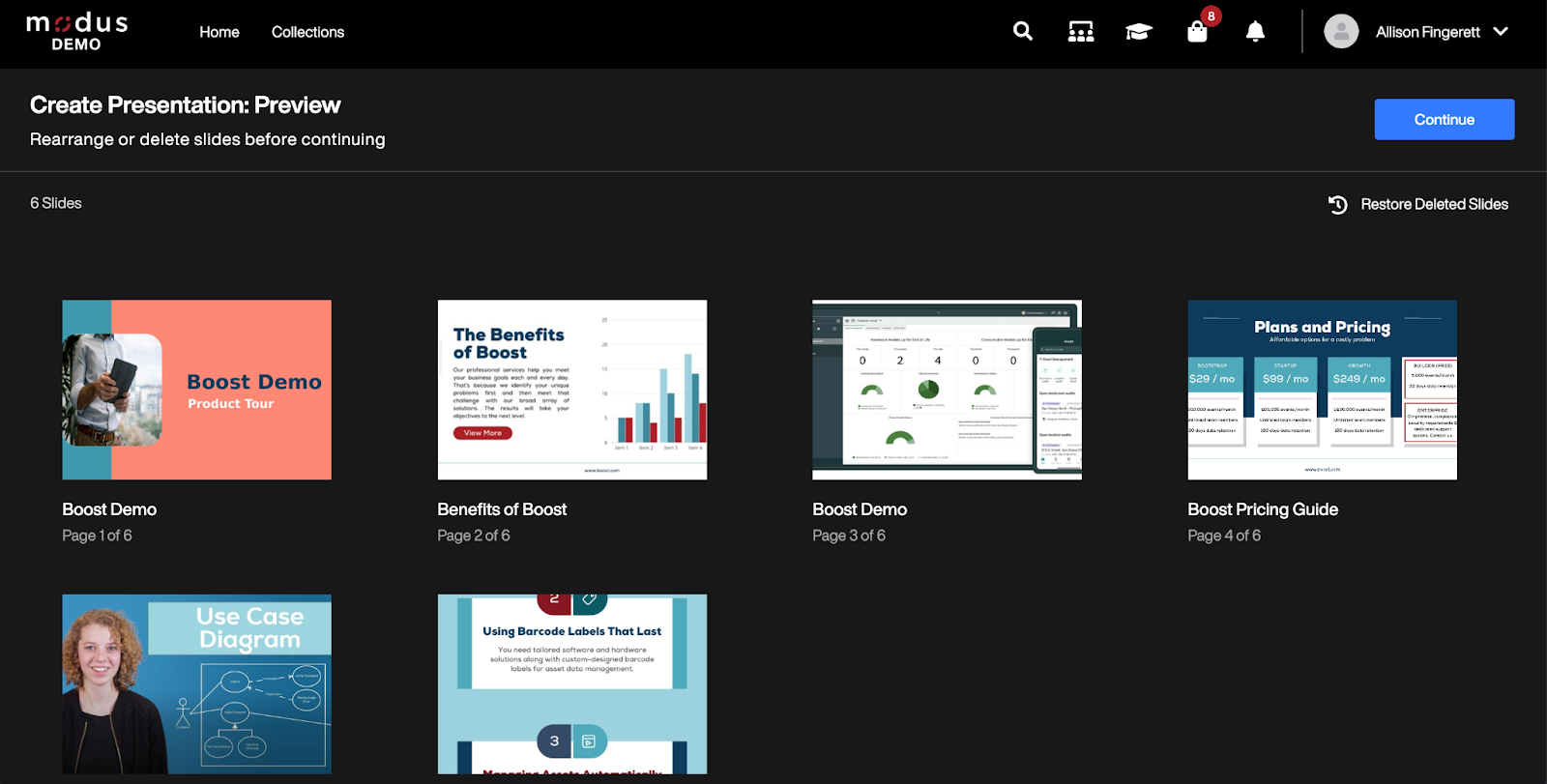This screenshot has height=784, width=1547.
Task: Select The Benefits of Boost slide thumbnail
Action: (572, 390)
